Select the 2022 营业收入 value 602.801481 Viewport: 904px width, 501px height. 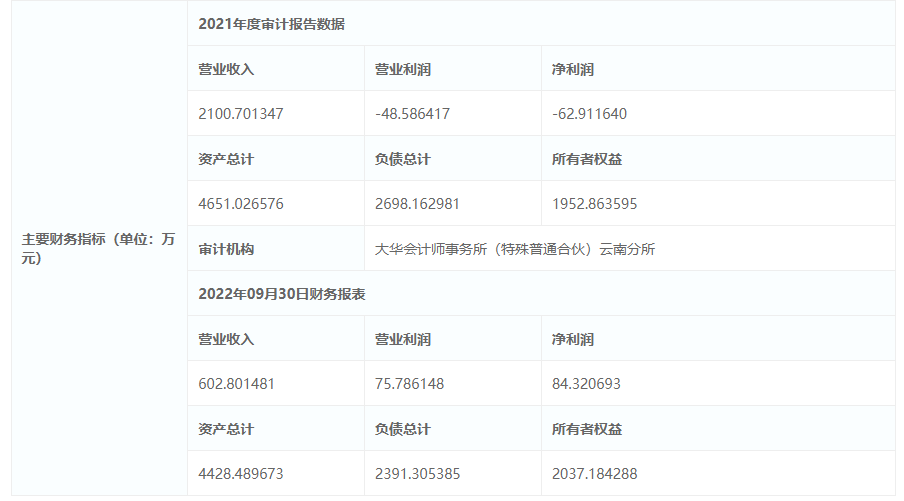(236, 384)
